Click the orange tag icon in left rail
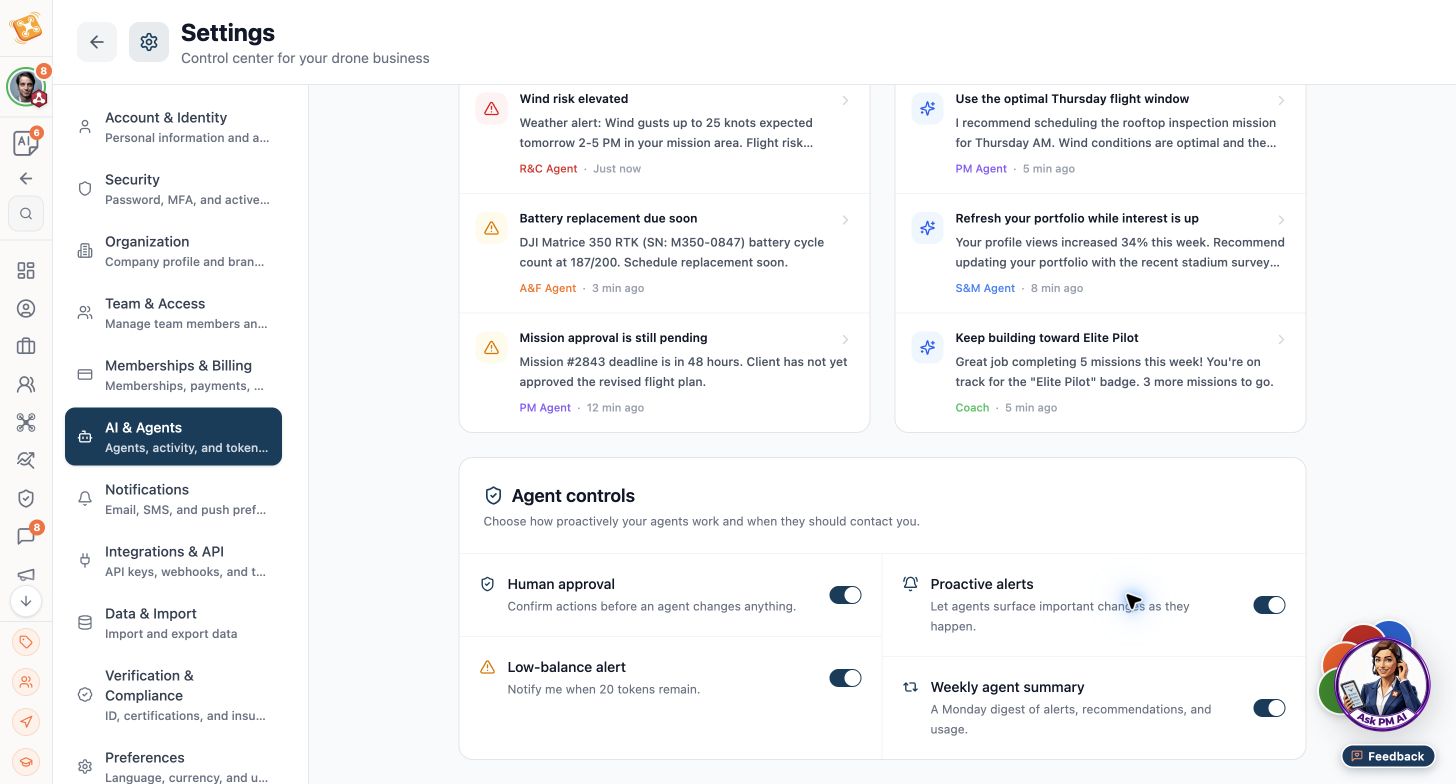 [26, 642]
